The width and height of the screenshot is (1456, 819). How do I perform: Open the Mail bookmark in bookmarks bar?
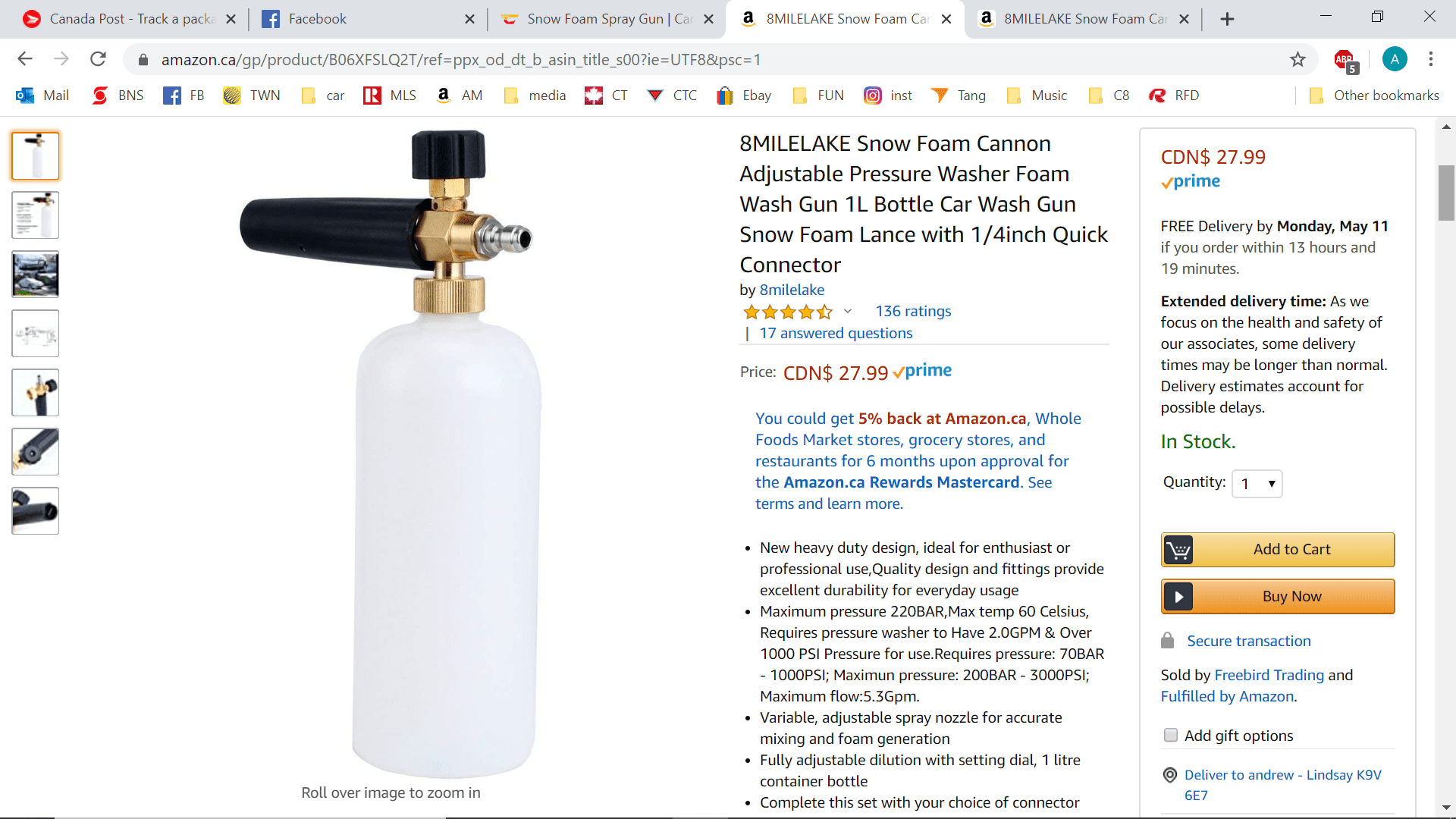tap(42, 96)
